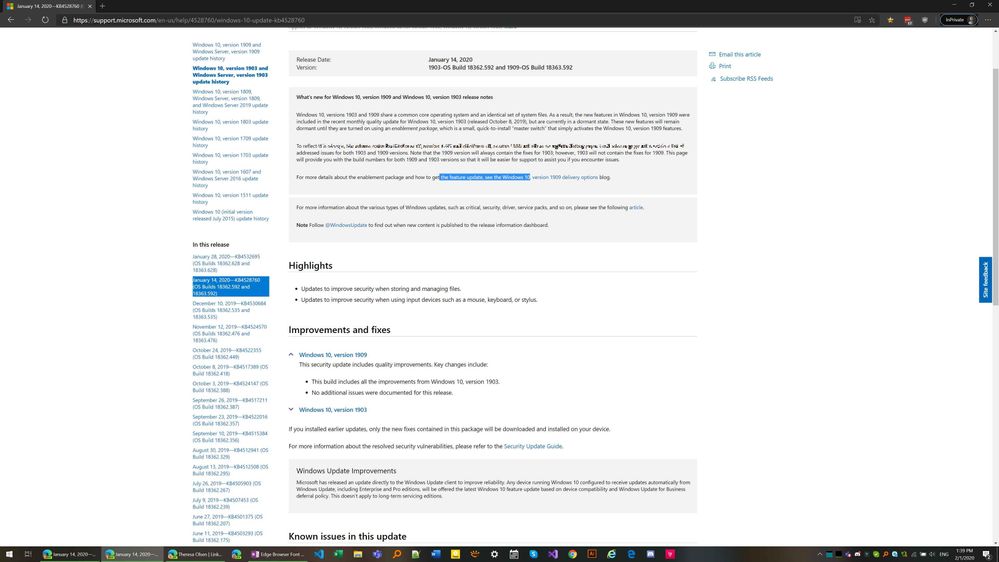Switch to Theresa Olson LinkedIn taskbar window
This screenshot has height=562, width=999.
pos(195,554)
